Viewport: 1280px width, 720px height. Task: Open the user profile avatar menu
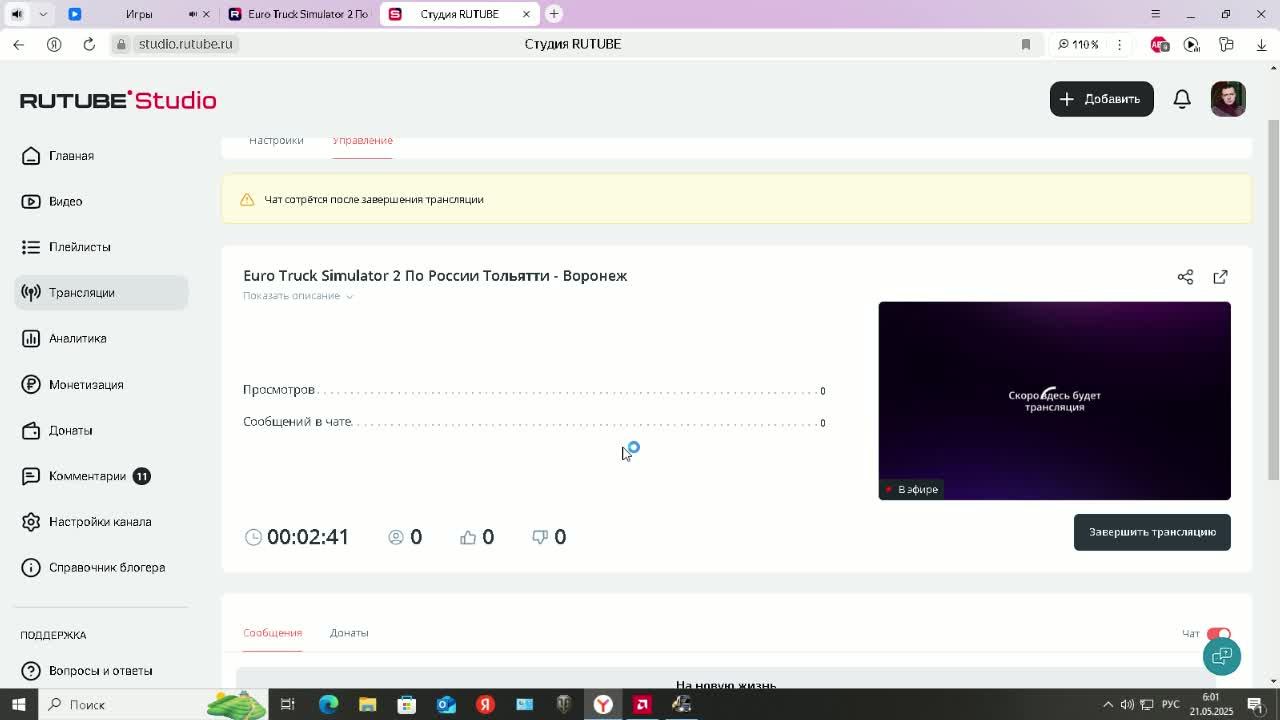(x=1228, y=99)
